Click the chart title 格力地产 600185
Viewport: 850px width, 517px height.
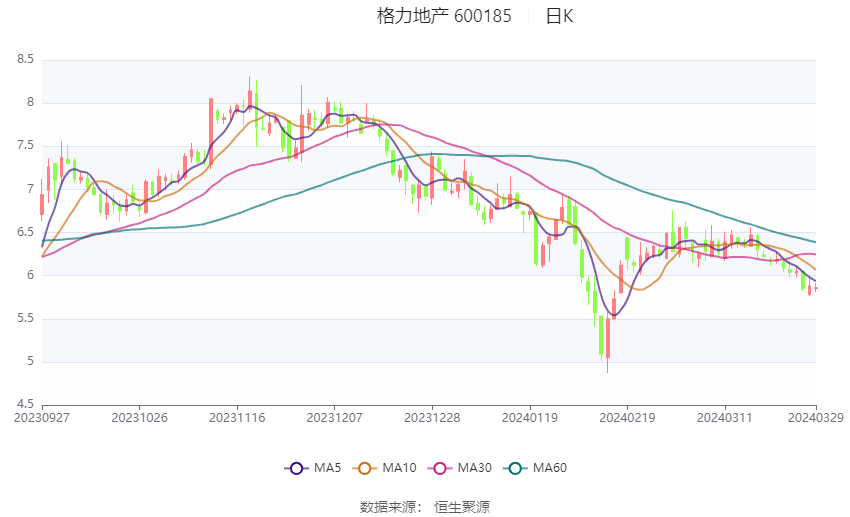pyautogui.click(x=444, y=16)
